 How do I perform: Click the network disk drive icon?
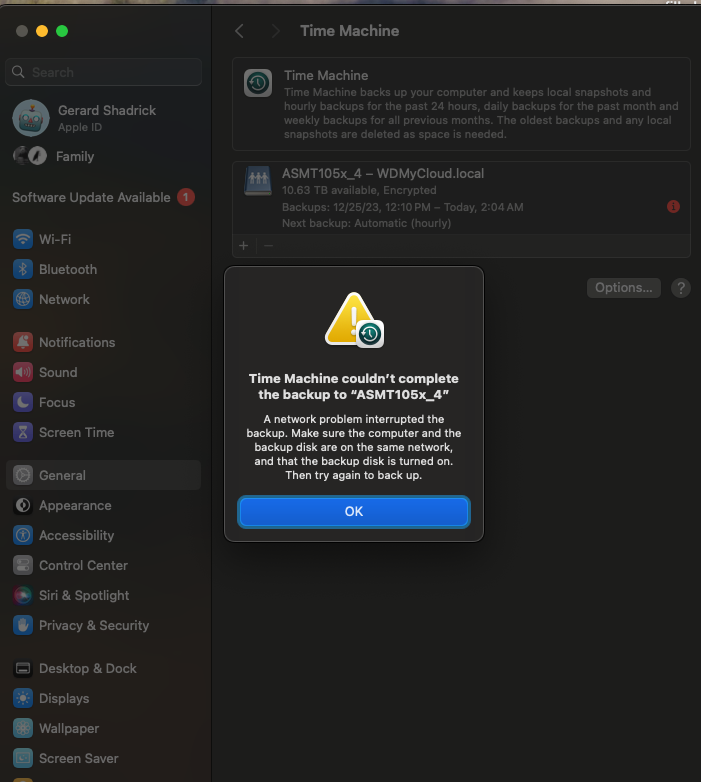click(x=258, y=181)
